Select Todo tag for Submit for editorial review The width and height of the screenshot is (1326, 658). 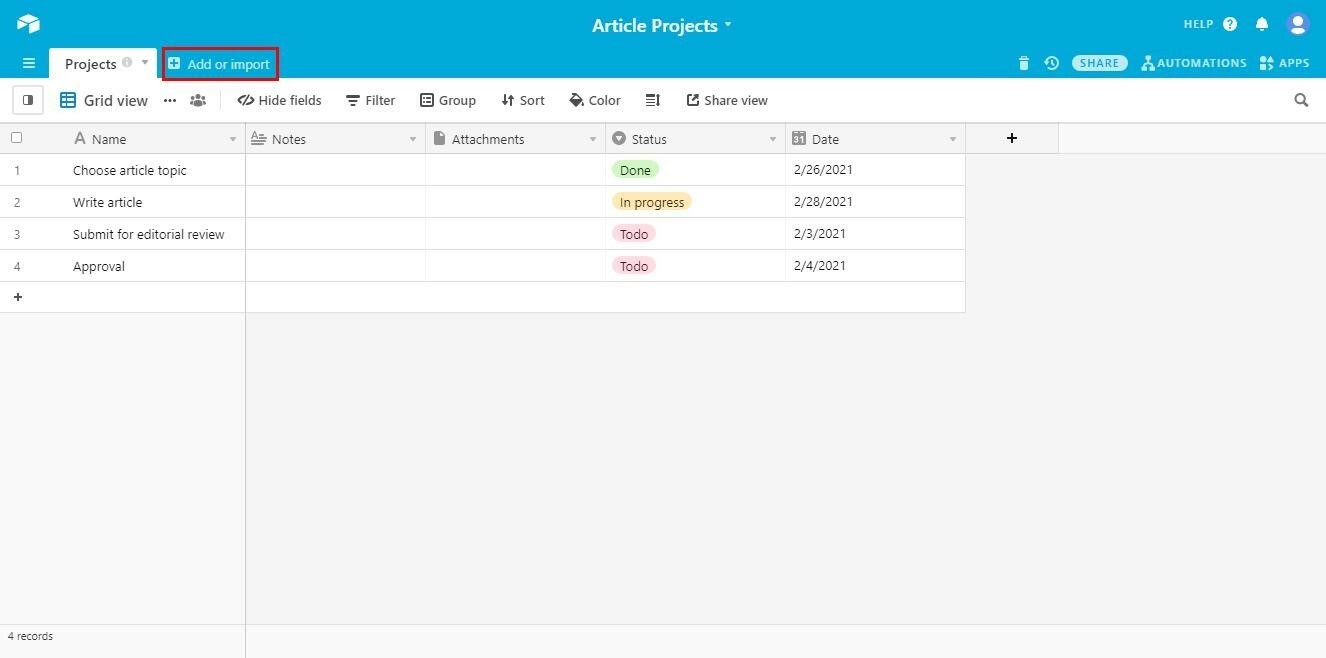pos(634,234)
